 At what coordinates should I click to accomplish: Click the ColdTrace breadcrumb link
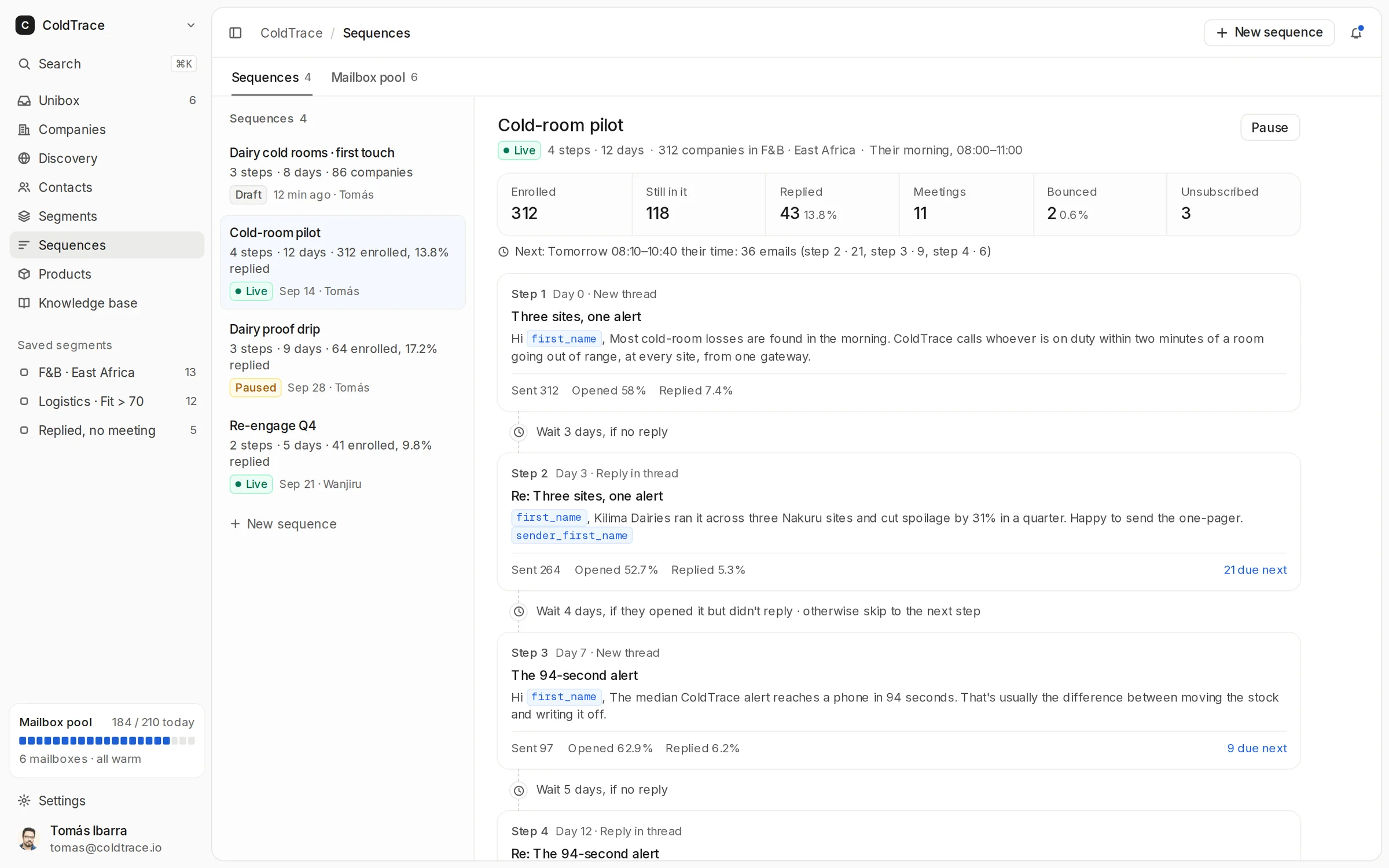pyautogui.click(x=292, y=33)
